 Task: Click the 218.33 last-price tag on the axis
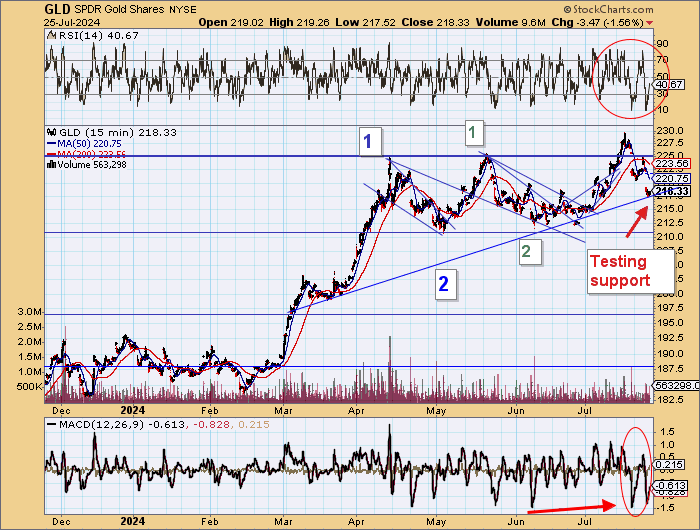click(x=672, y=192)
